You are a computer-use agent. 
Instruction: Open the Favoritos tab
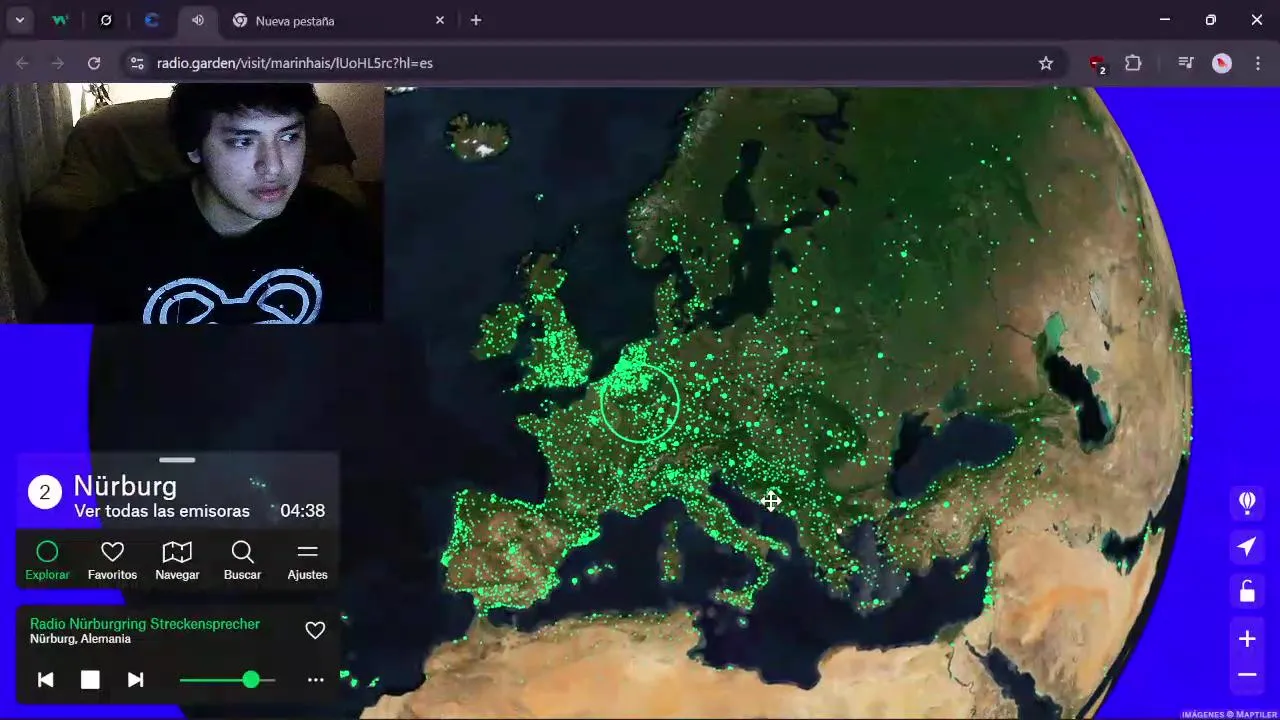click(112, 561)
